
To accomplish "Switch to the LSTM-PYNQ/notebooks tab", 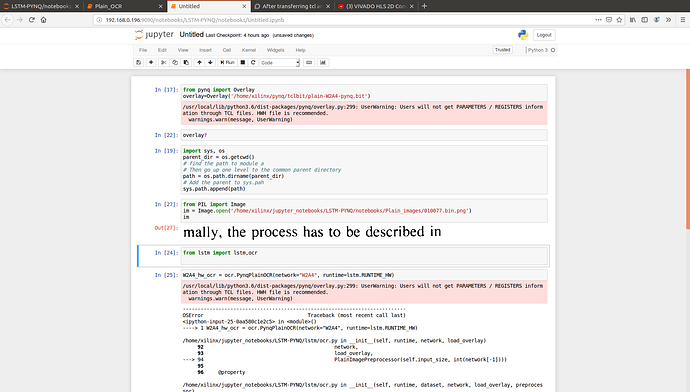I will click(41, 6).
